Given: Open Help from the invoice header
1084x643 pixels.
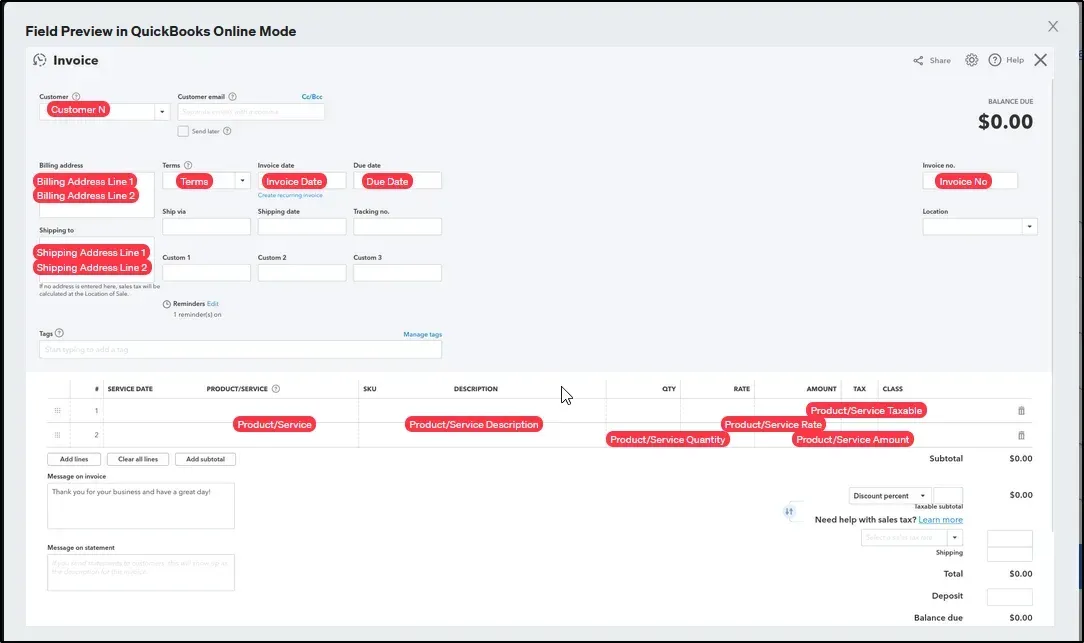Looking at the screenshot, I should click(x=1006, y=60).
